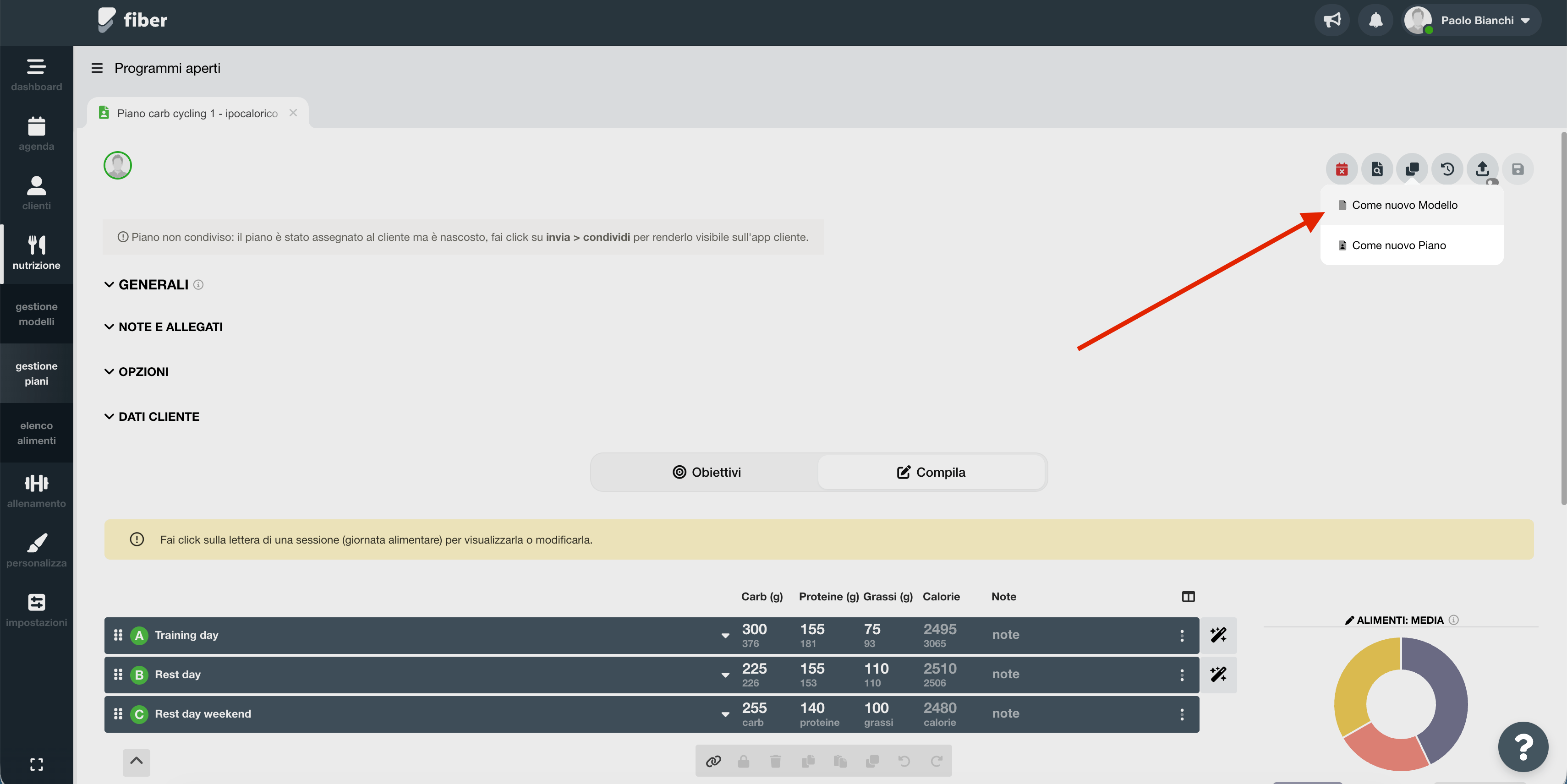Viewport: 1567px width, 784px height.
Task: Click the undo arrow in bottom toolbar
Action: [x=904, y=761]
